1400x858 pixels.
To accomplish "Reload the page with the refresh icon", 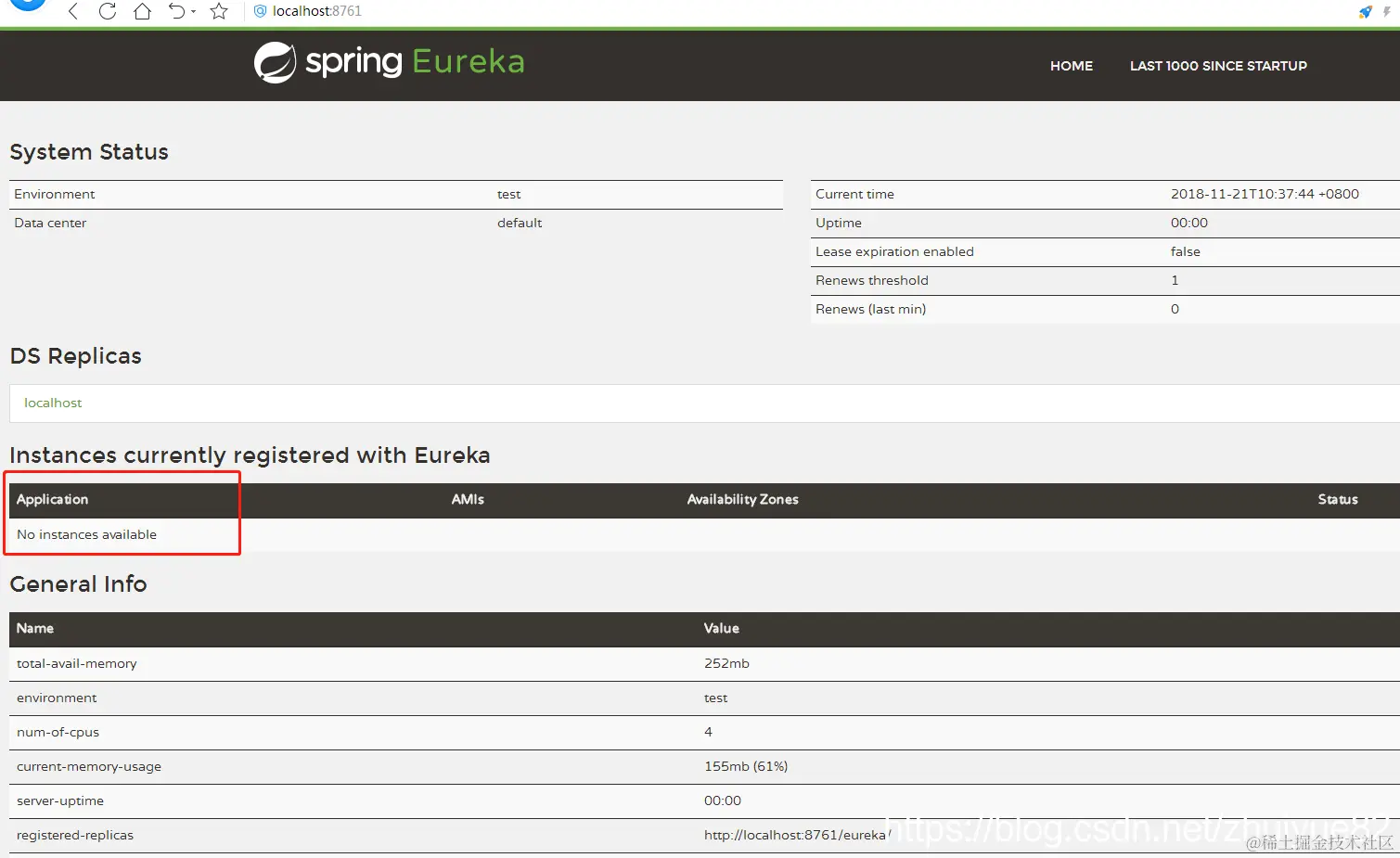I will tap(108, 11).
